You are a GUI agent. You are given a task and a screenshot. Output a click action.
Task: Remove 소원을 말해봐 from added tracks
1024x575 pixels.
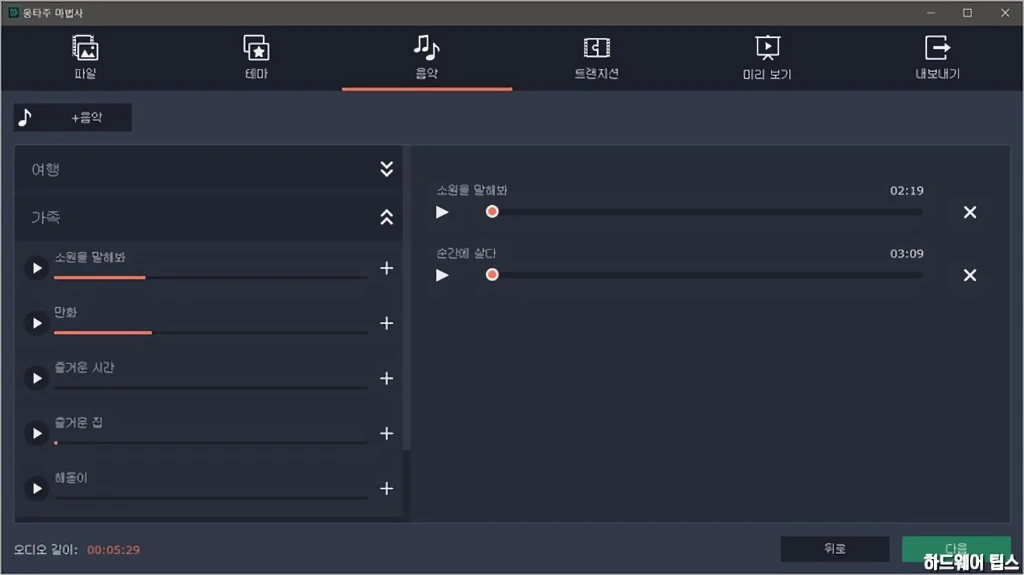point(970,212)
